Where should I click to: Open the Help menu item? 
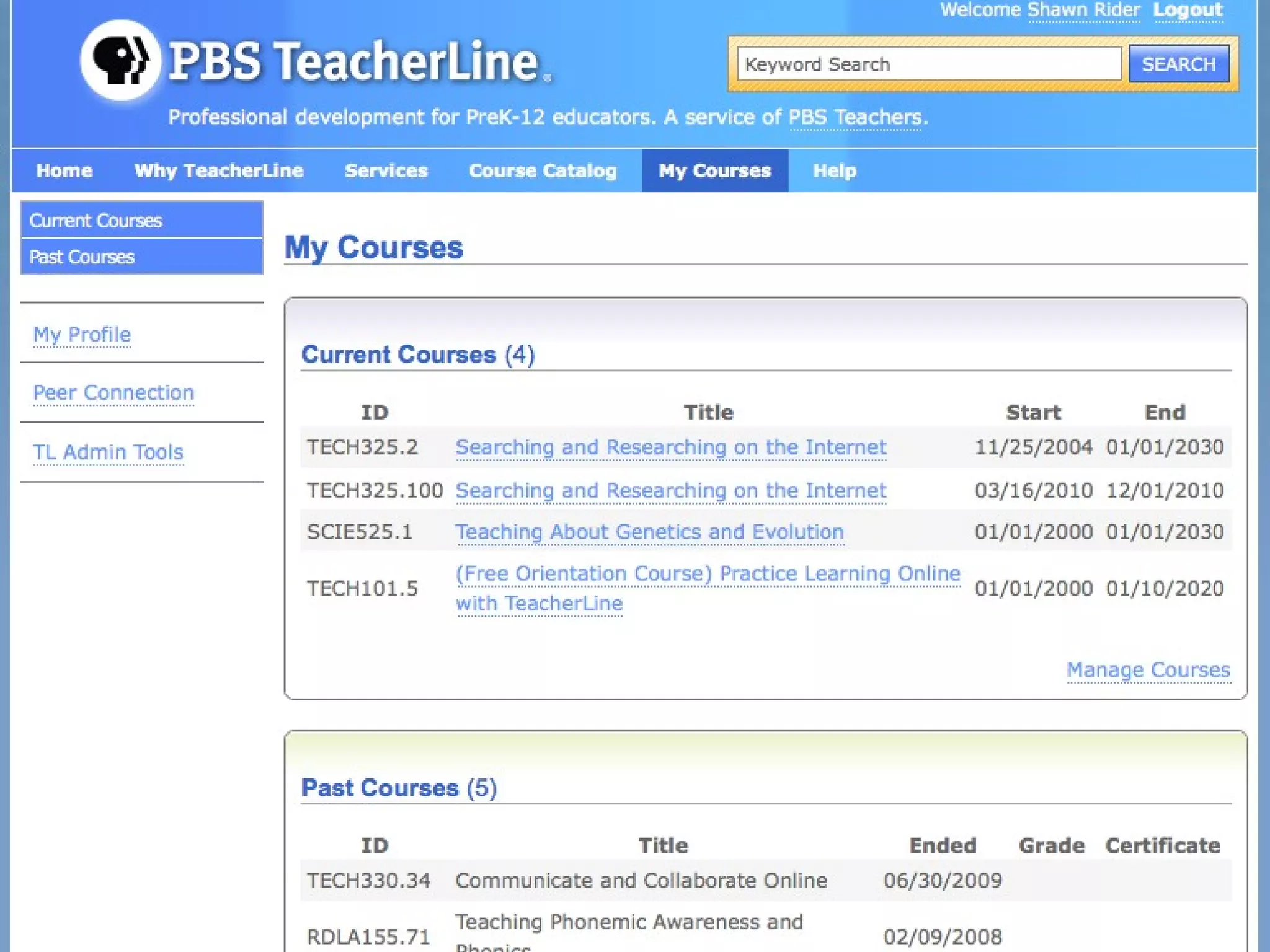coord(834,171)
